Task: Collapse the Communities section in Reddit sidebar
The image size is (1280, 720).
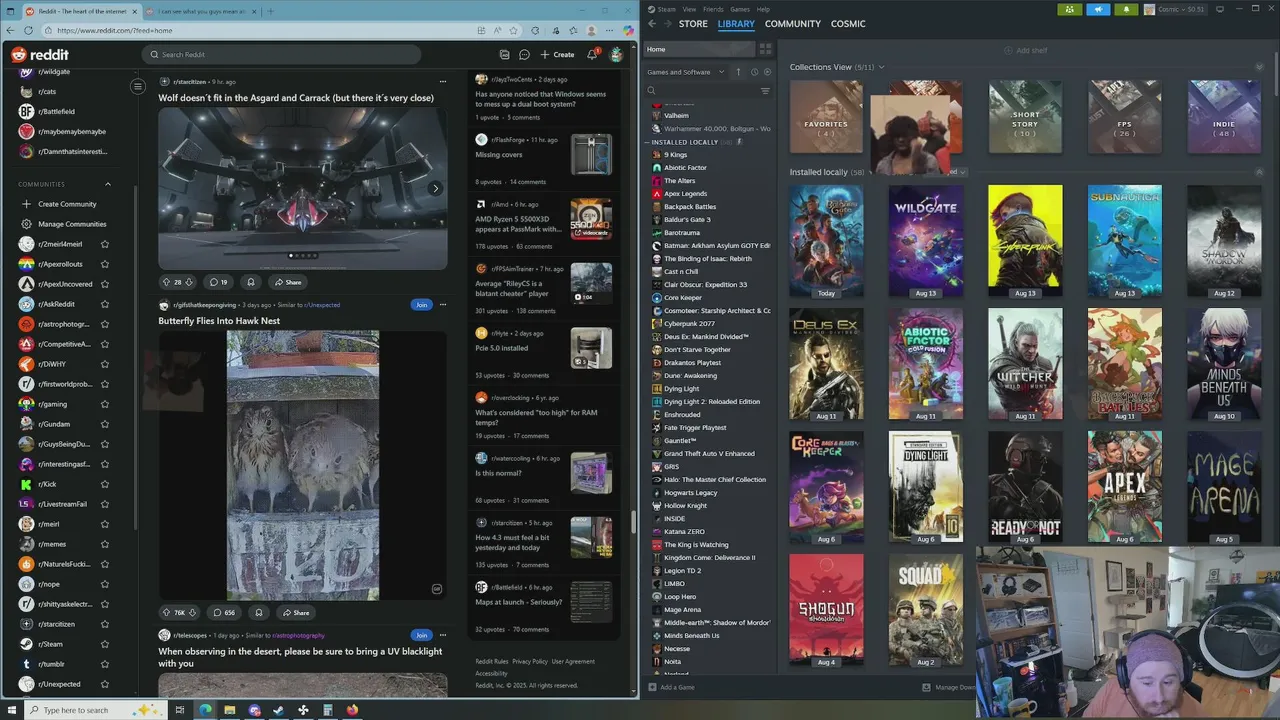Action: pos(108,184)
